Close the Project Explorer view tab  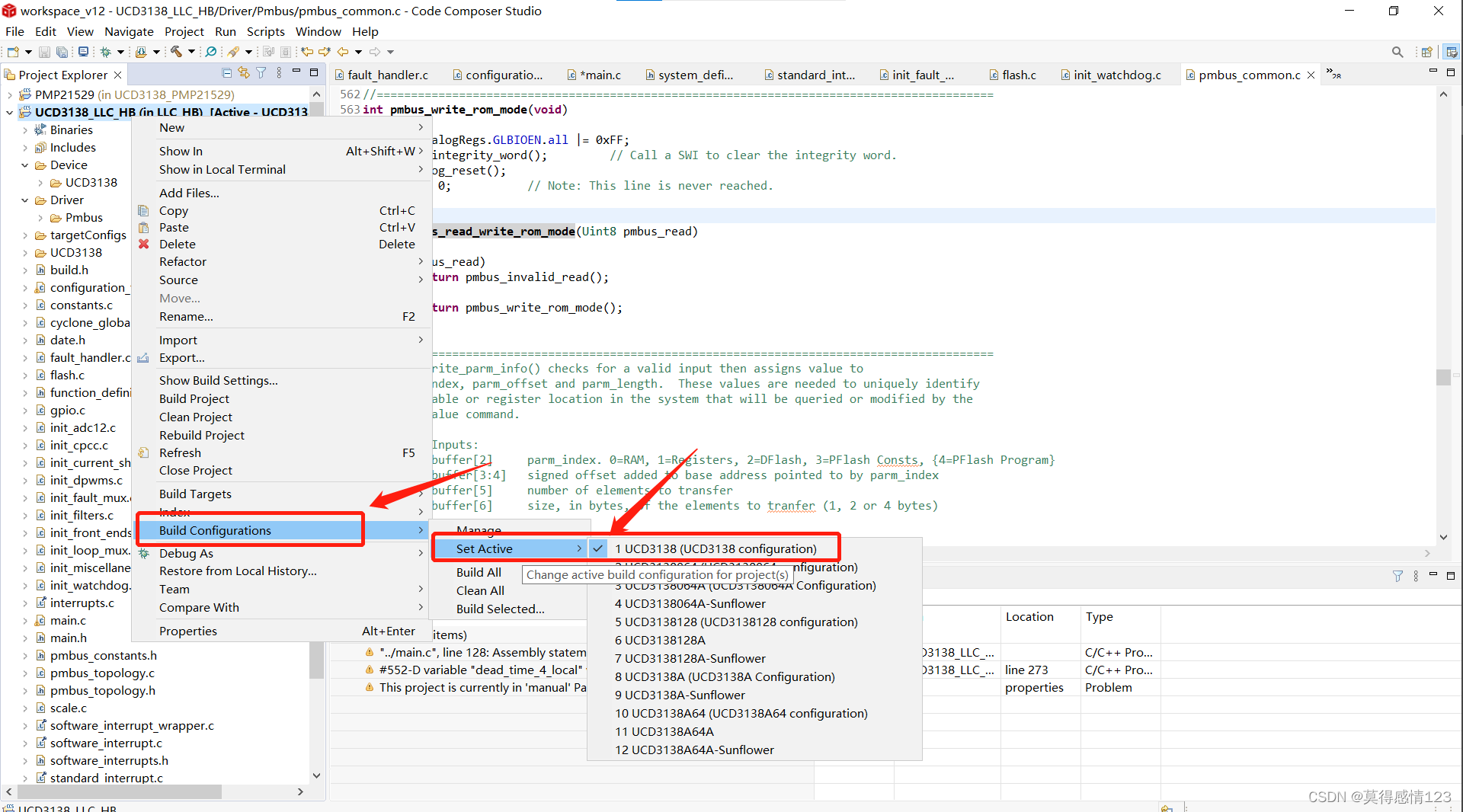117,75
